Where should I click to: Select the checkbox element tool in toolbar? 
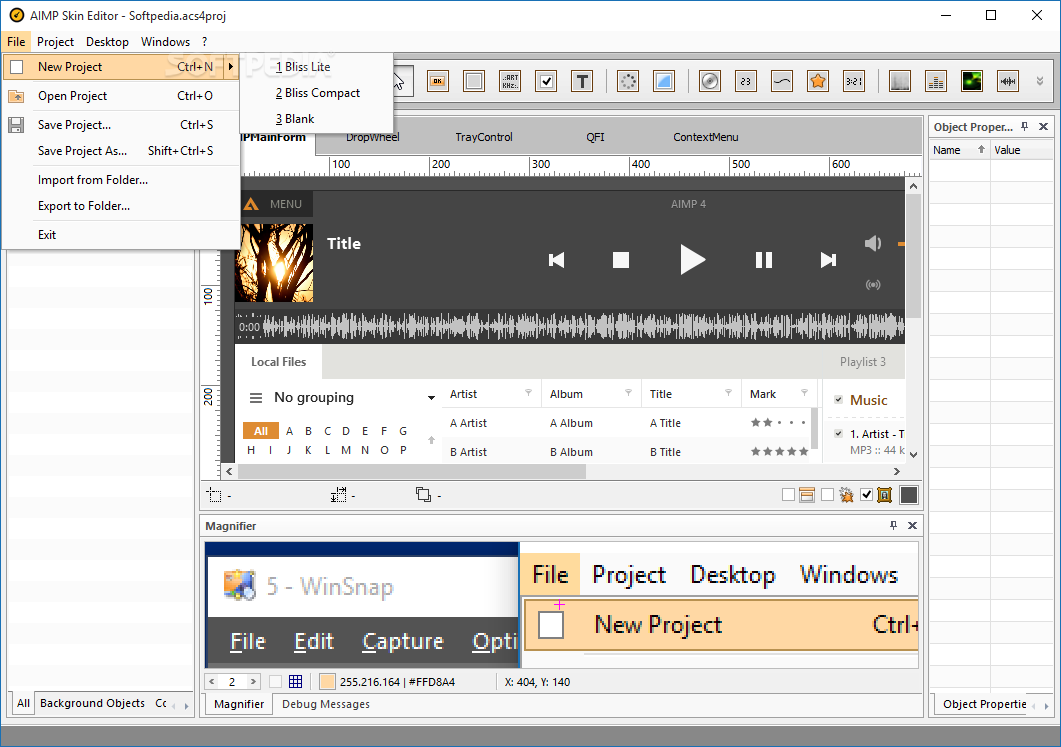click(546, 82)
